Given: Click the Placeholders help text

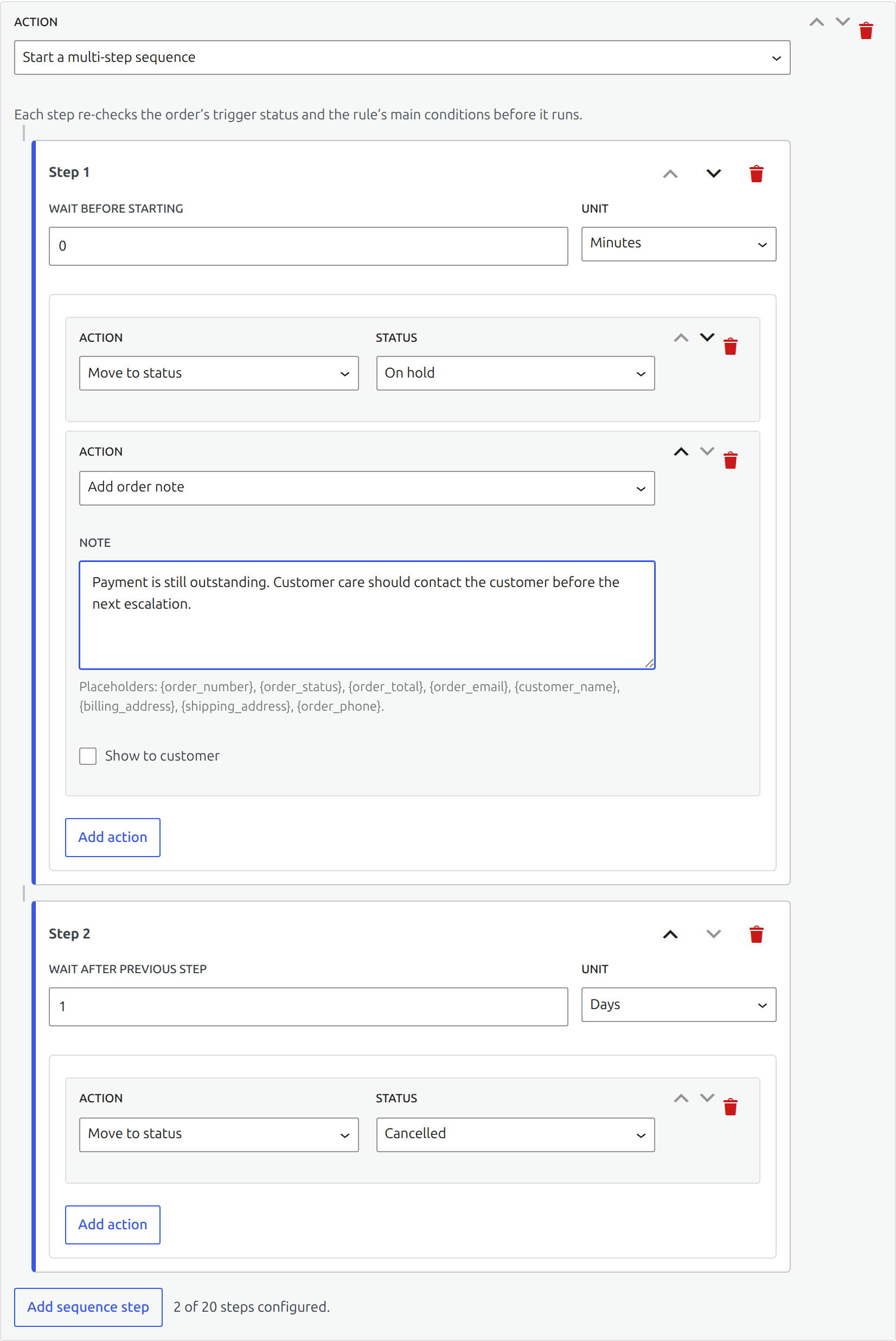Looking at the screenshot, I should tap(350, 697).
